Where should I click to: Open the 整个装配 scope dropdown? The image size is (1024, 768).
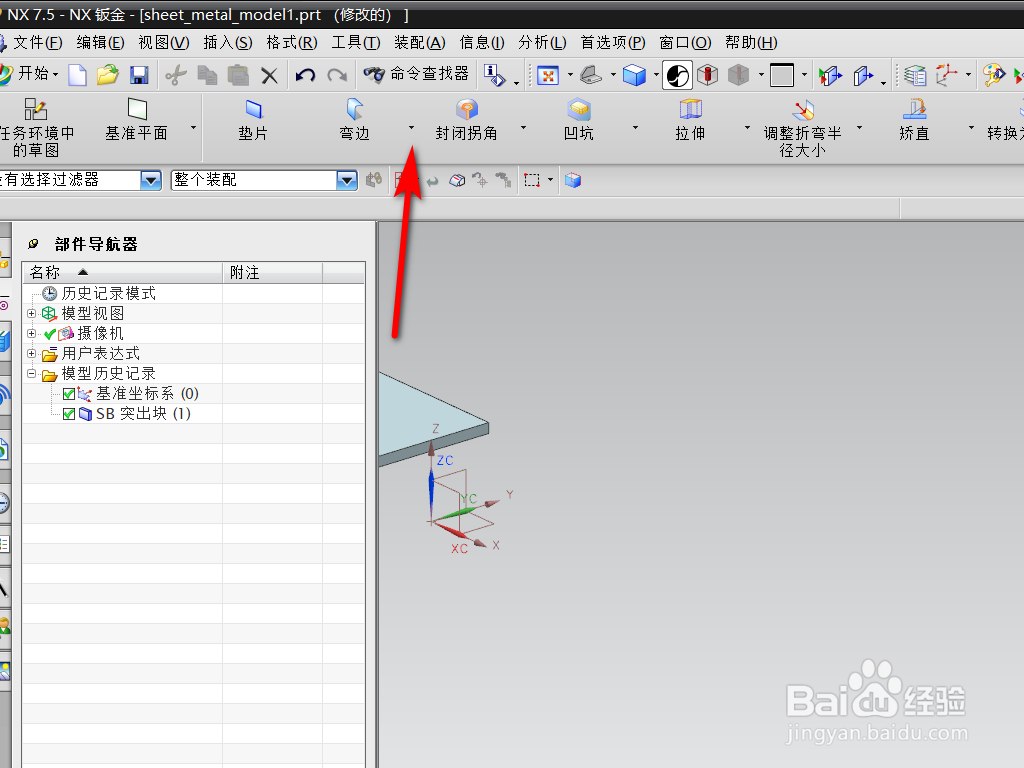click(347, 180)
